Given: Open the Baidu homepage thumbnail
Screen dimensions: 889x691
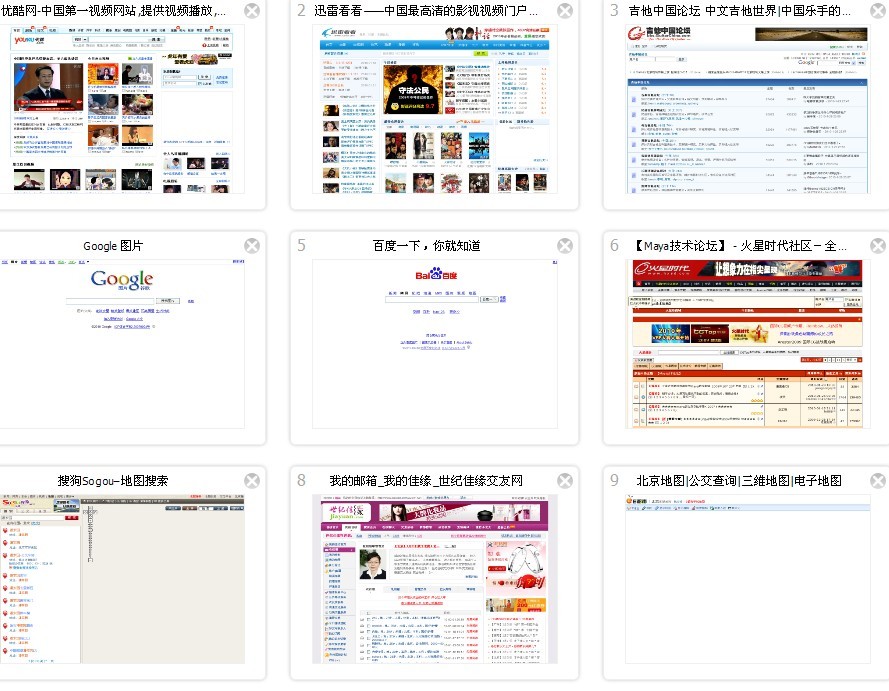Looking at the screenshot, I should coord(435,344).
